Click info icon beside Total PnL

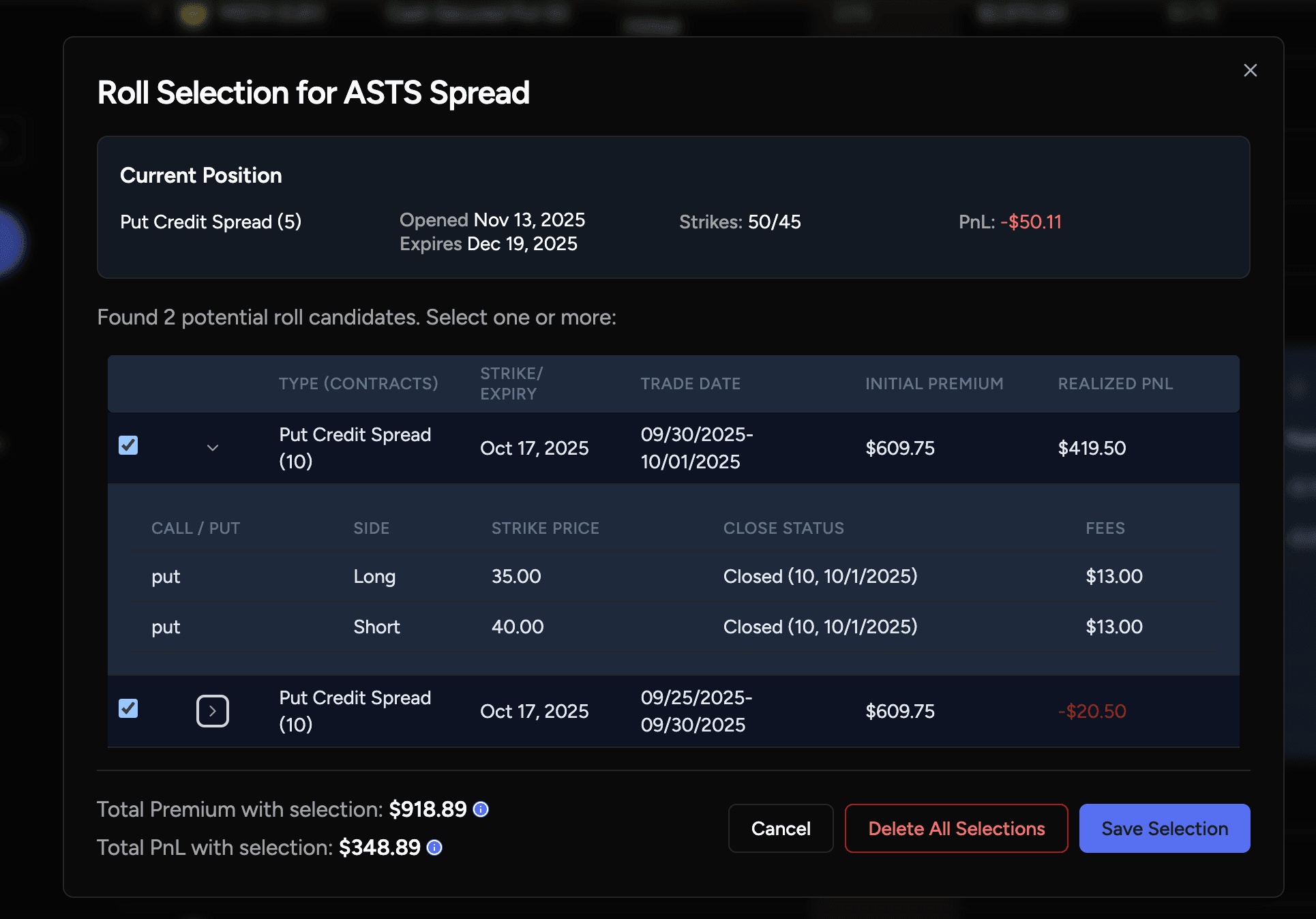[x=434, y=847]
